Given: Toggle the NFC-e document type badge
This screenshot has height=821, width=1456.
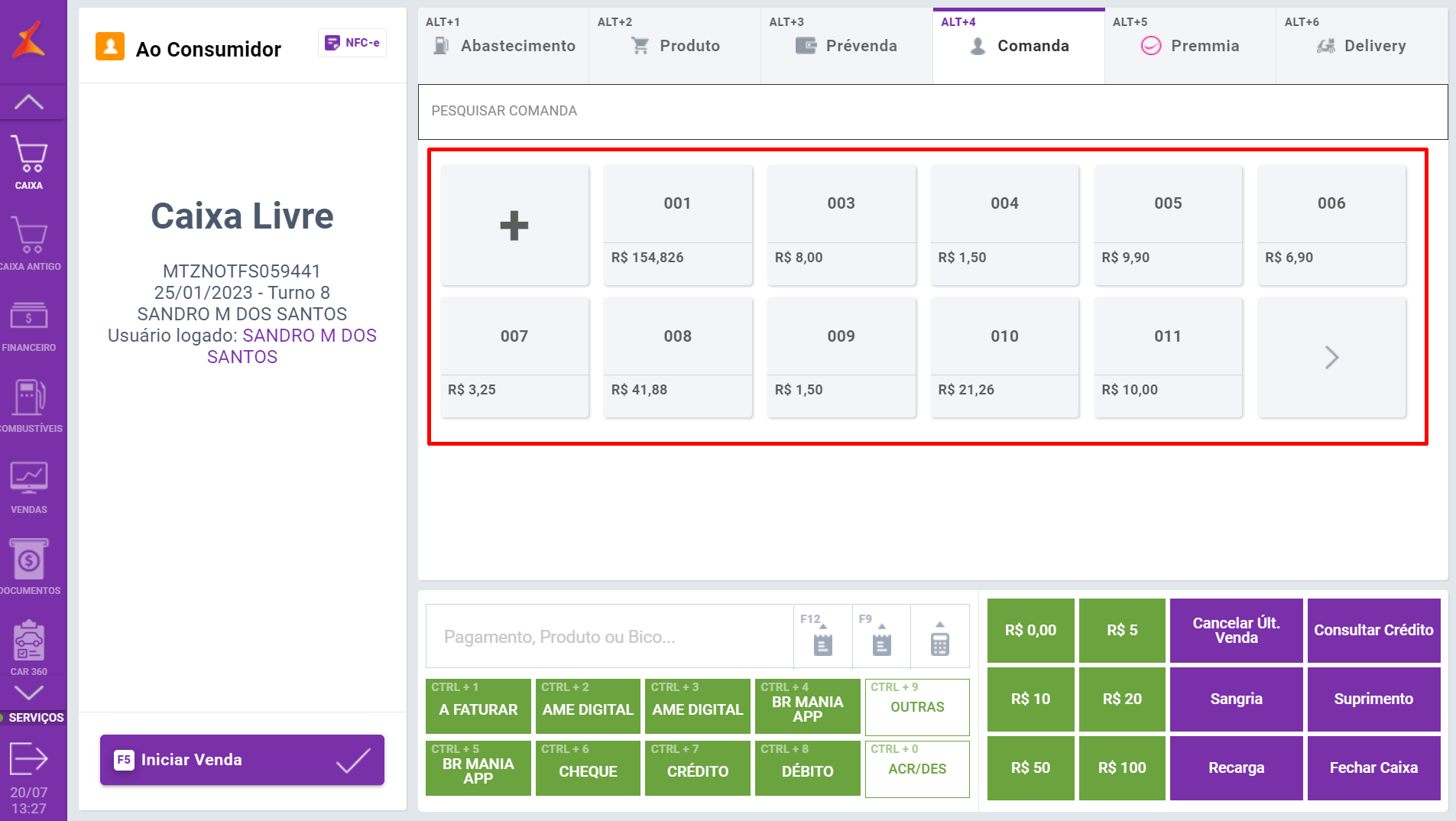Looking at the screenshot, I should (x=352, y=43).
